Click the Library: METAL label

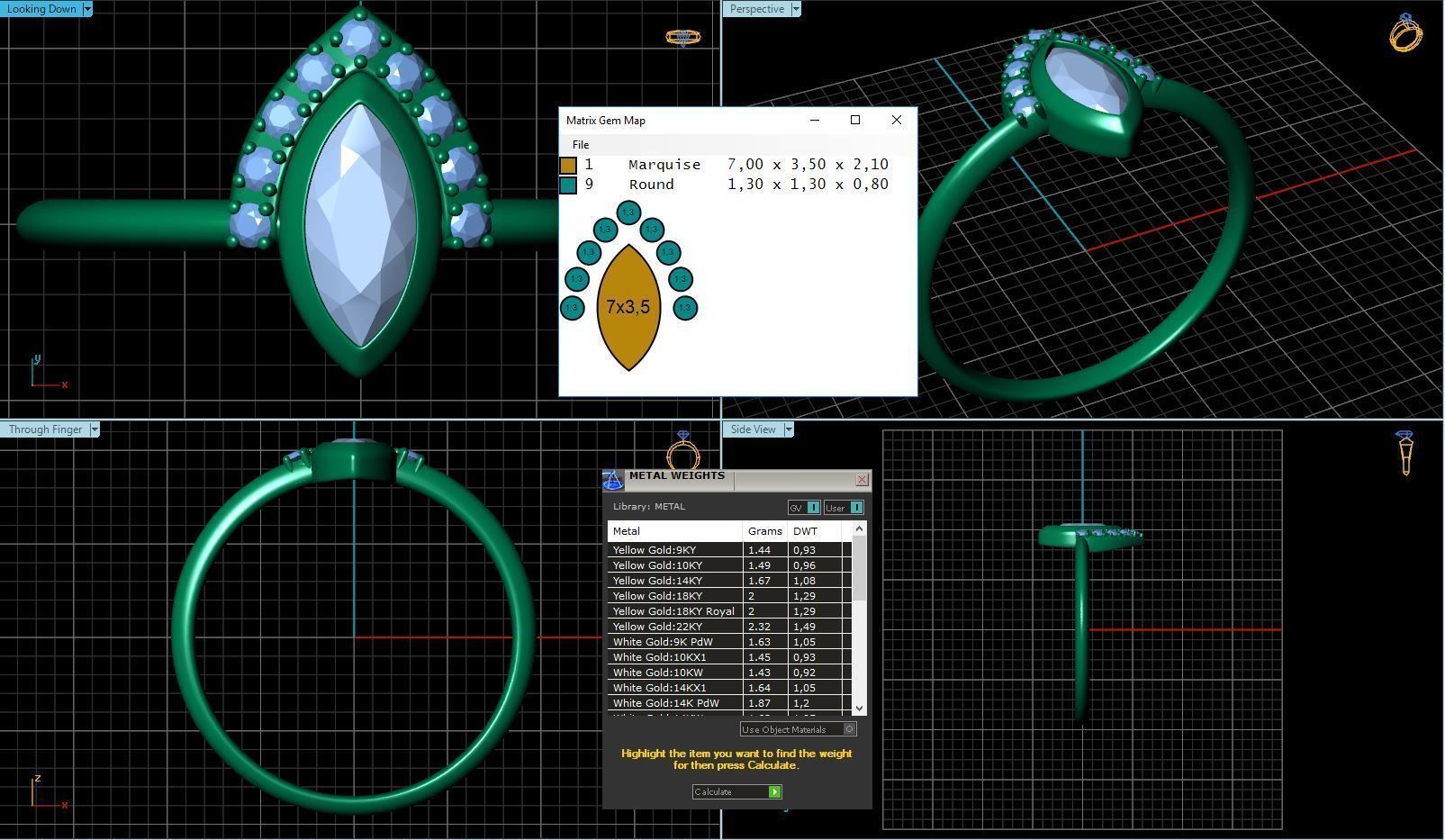648,507
